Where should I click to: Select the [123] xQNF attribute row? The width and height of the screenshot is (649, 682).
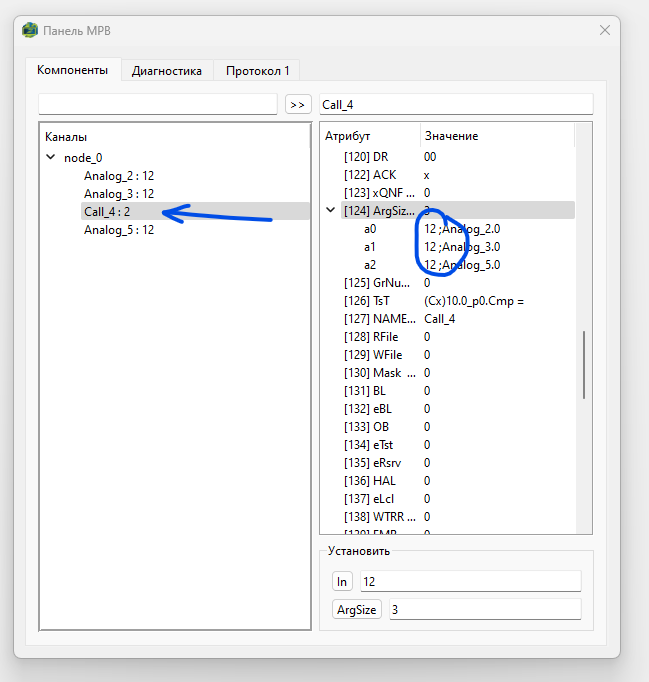pos(458,193)
